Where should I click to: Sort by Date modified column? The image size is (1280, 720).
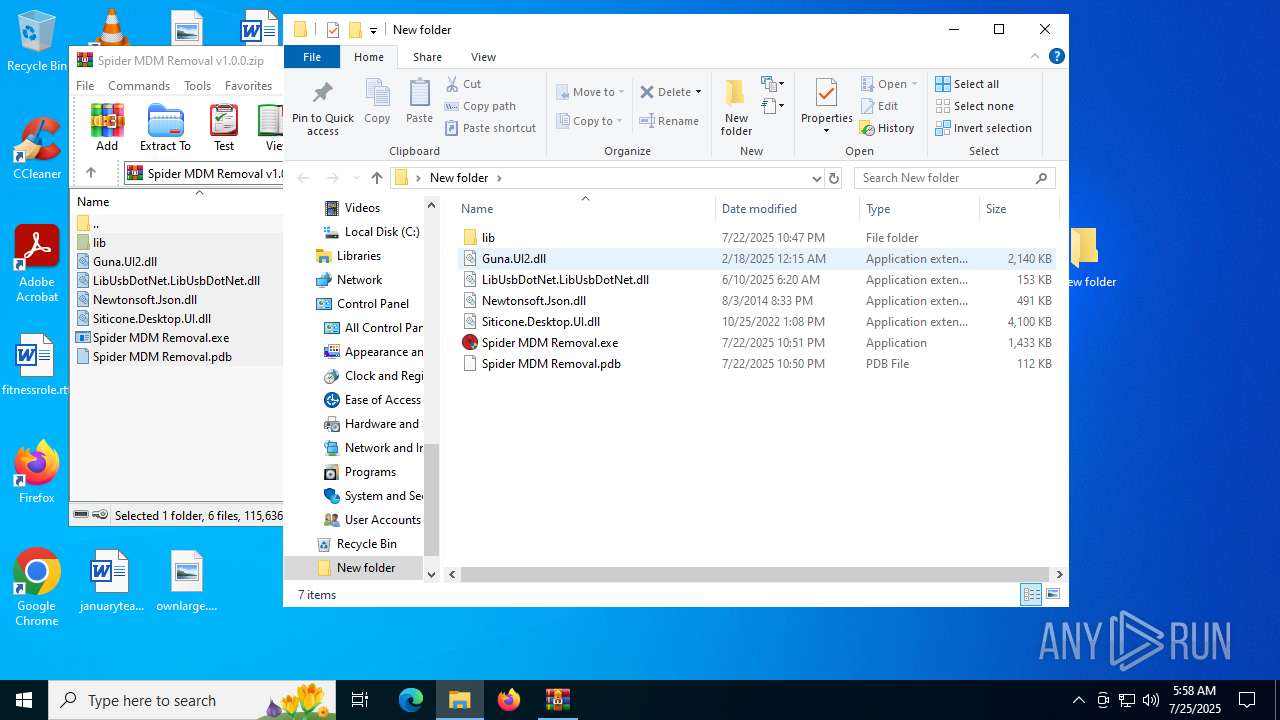[787, 209]
